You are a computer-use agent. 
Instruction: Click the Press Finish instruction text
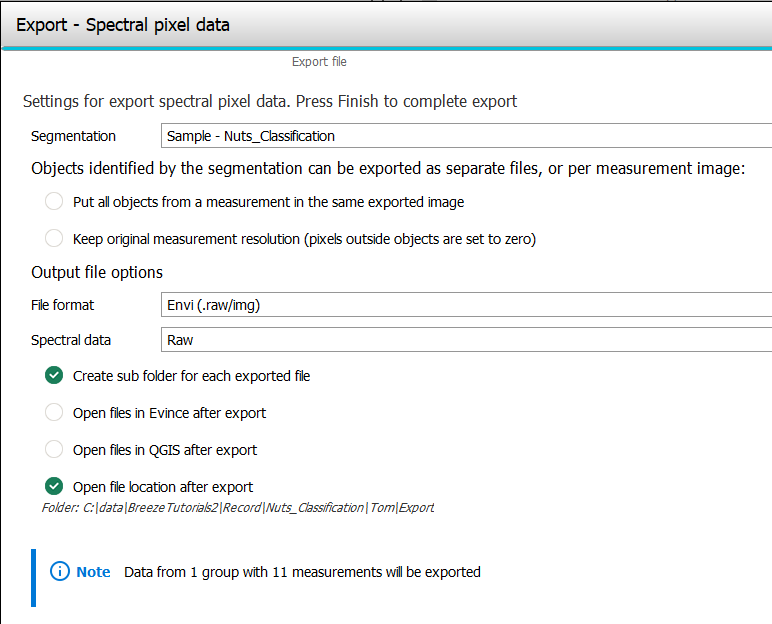pos(269,102)
